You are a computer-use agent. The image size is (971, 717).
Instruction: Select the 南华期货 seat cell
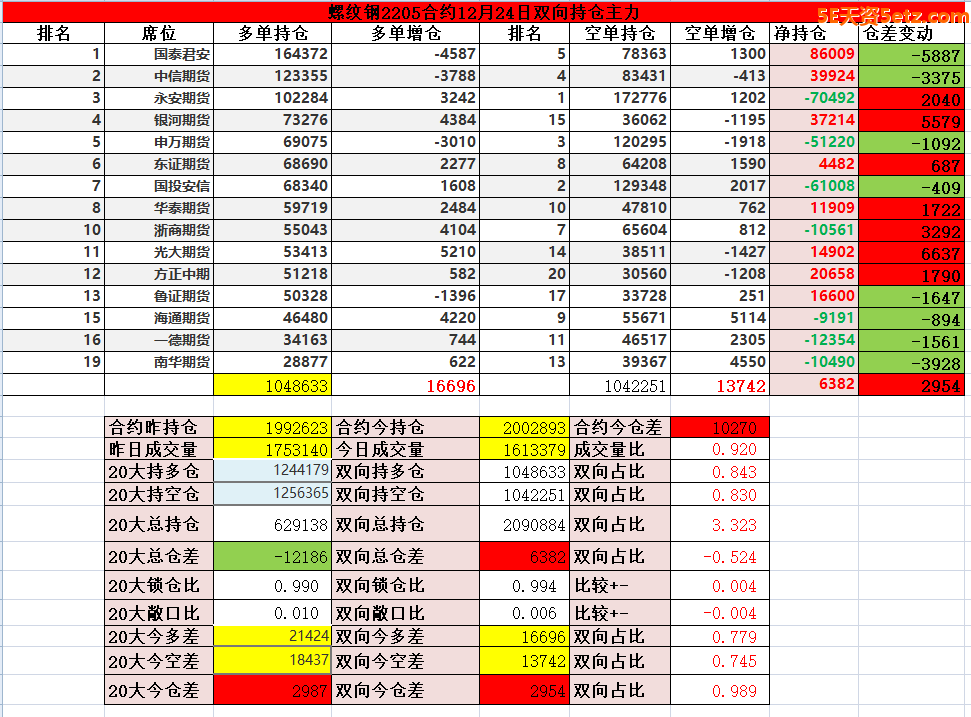coord(181,362)
